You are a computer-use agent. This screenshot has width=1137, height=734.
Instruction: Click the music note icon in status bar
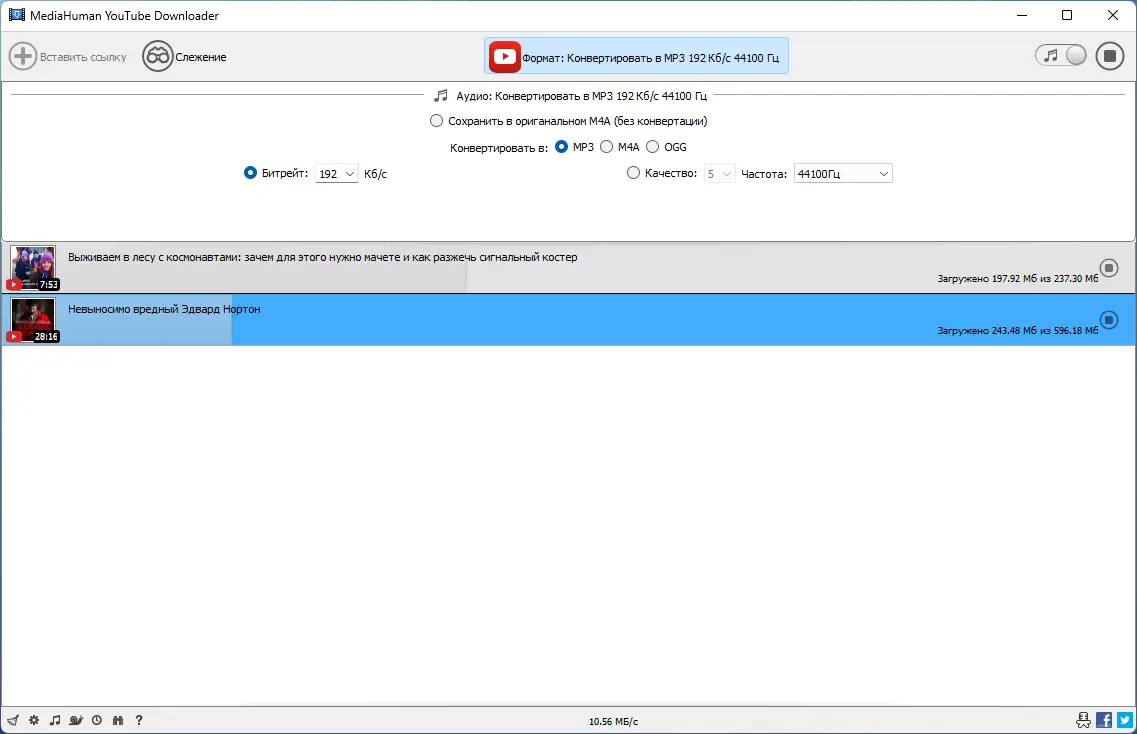55,720
